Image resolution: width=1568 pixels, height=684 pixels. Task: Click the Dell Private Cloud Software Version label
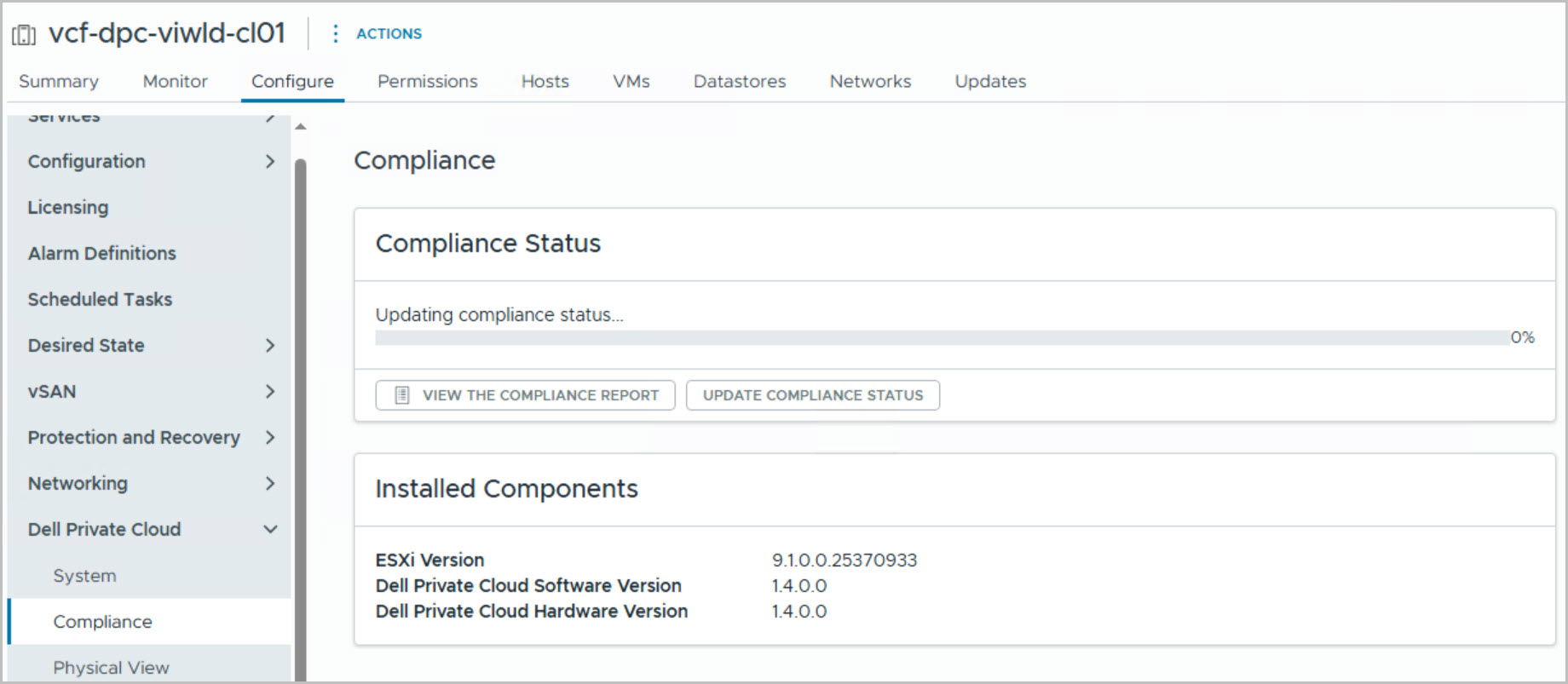528,585
